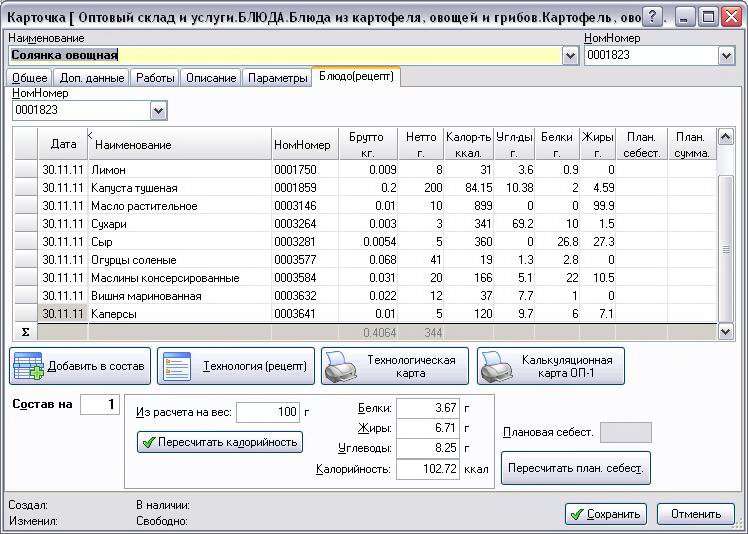Click printer icon of 'Калькуляционная карта ОП-1'

click(496, 366)
